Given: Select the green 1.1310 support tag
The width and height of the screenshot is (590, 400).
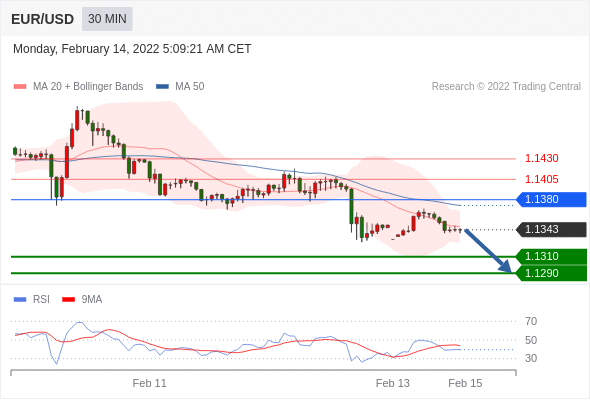Looking at the screenshot, I should (x=551, y=256).
